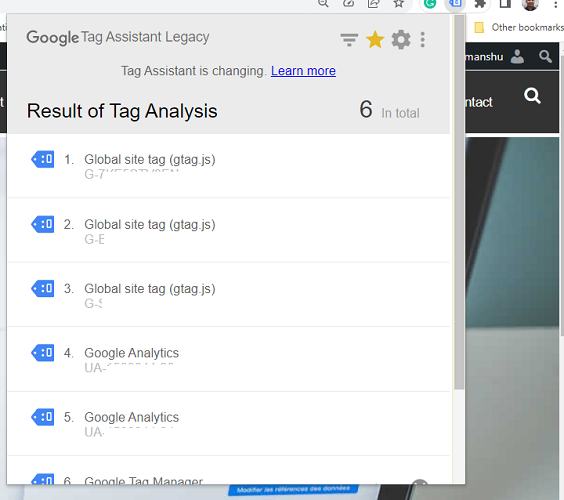Viewport: 564px width, 500px height.
Task: Click the Grammarly extension icon
Action: tap(430, 4)
